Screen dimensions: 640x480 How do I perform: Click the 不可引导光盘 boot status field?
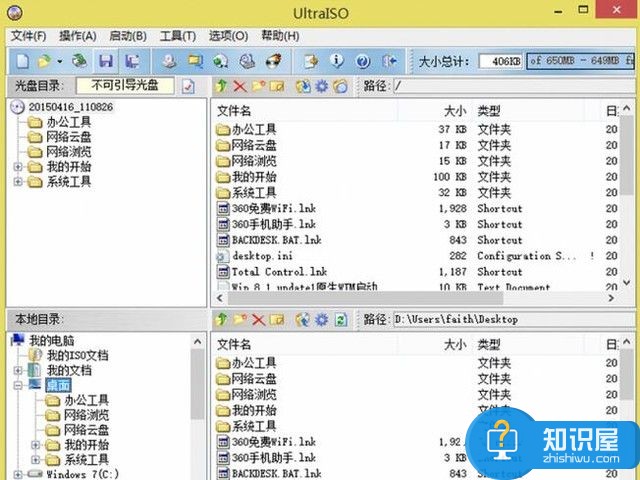pos(125,85)
